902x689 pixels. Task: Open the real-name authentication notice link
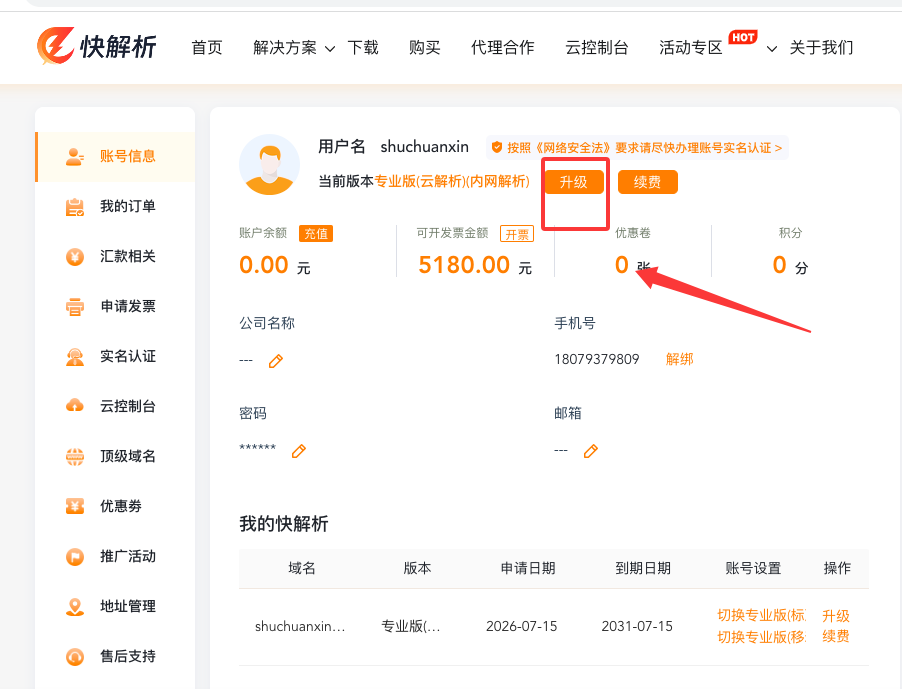(637, 148)
